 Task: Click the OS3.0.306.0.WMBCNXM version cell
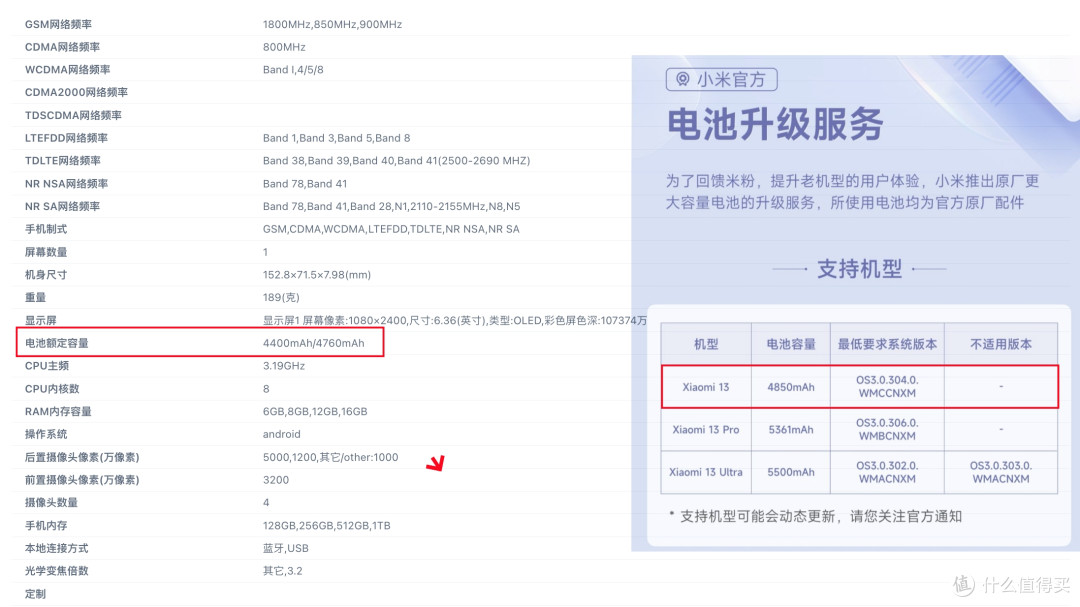[887, 429]
